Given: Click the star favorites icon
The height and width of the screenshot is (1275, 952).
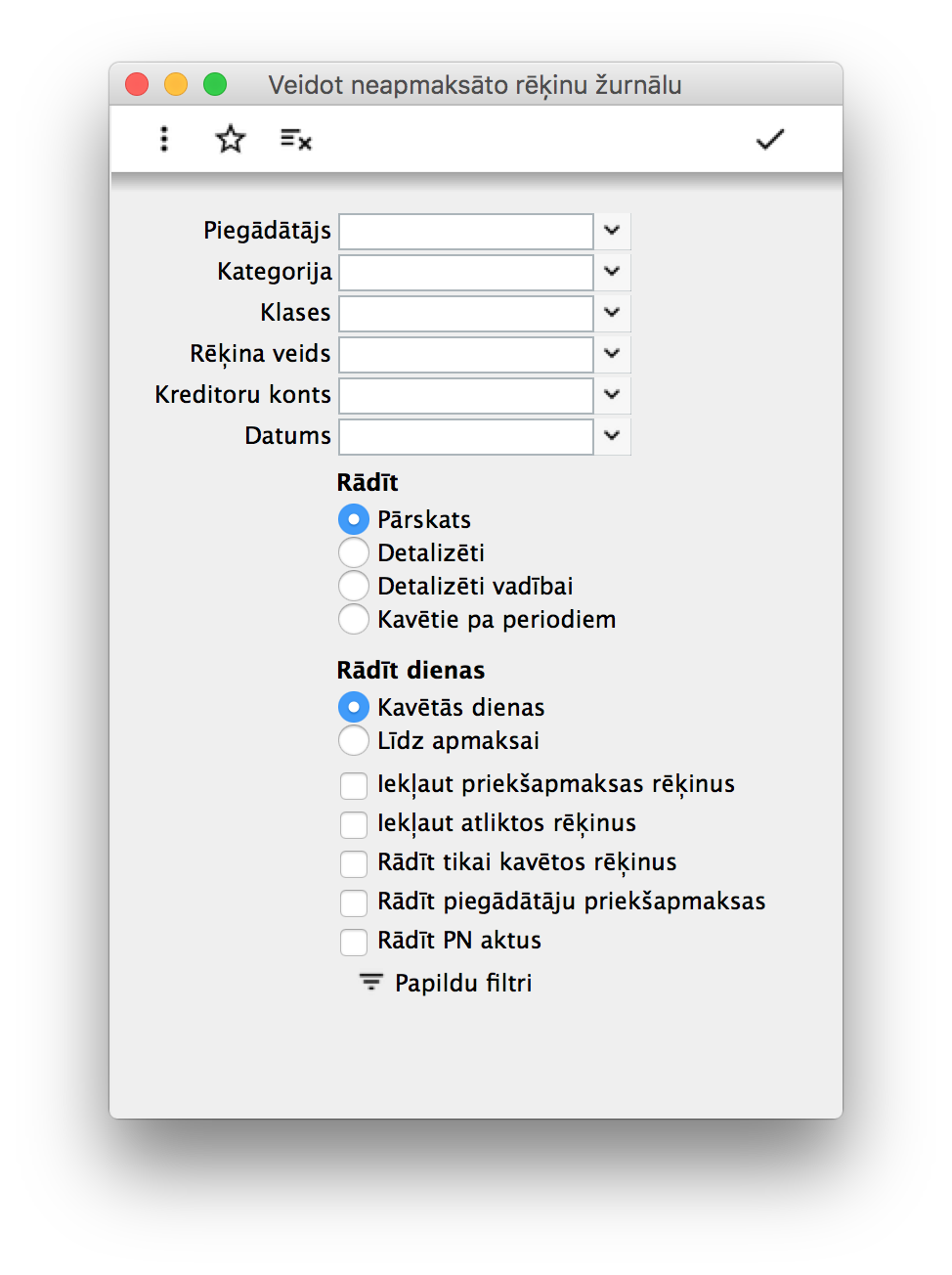Looking at the screenshot, I should tap(231, 139).
